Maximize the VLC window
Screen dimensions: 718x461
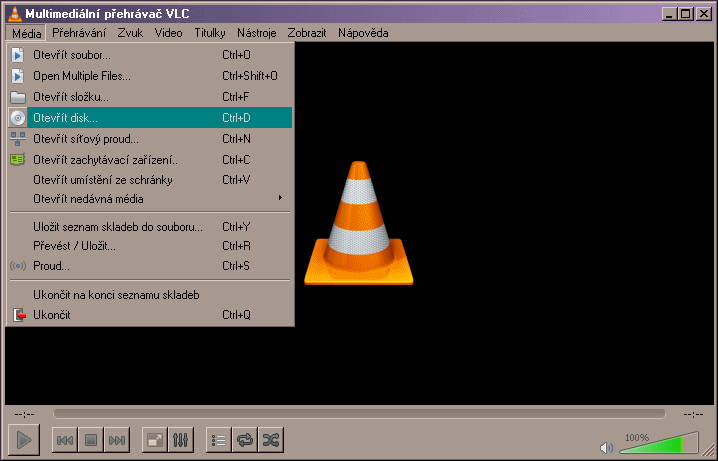tap(685, 14)
